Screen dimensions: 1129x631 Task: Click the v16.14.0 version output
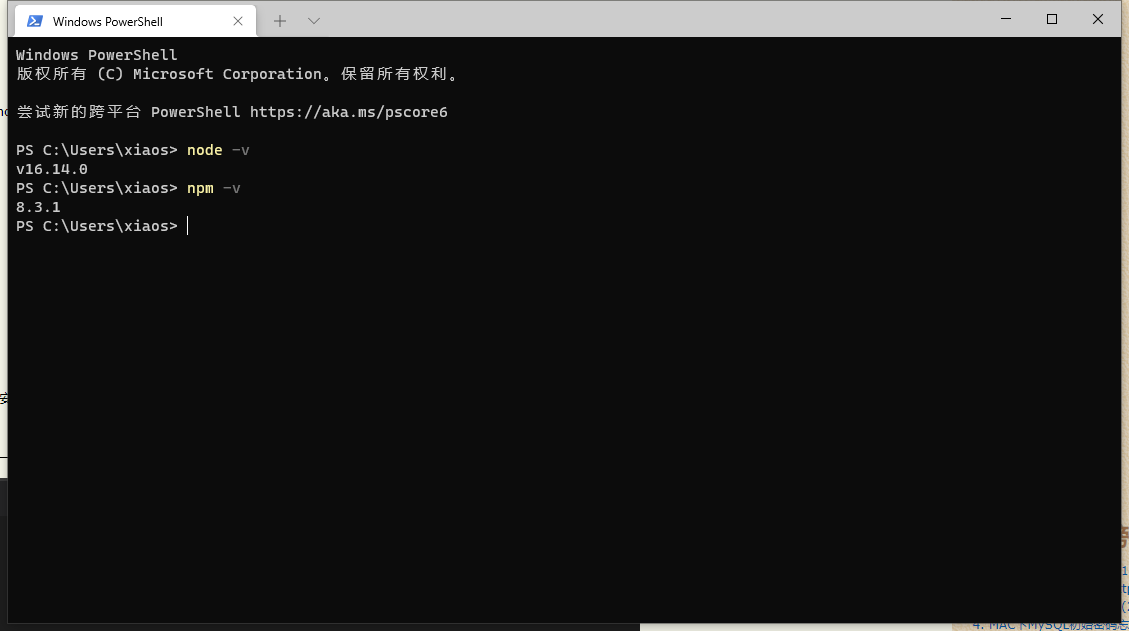52,169
